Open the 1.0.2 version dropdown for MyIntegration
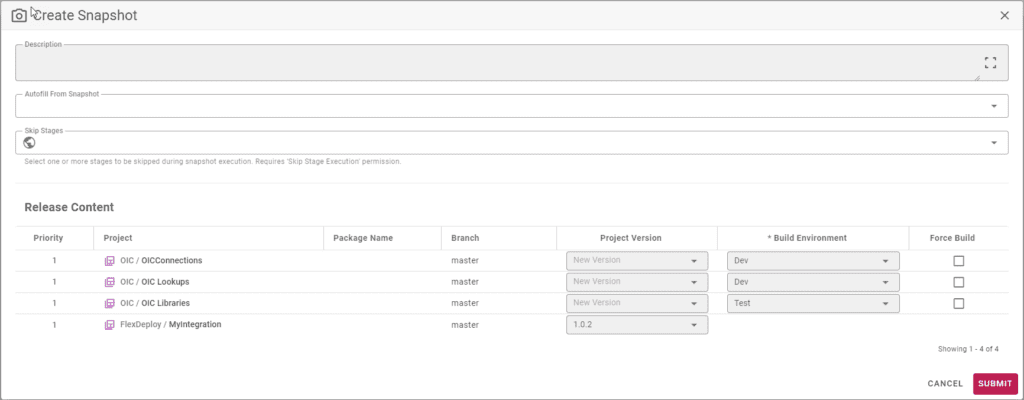Viewport: 1024px width, 400px height. pyautogui.click(x=637, y=325)
